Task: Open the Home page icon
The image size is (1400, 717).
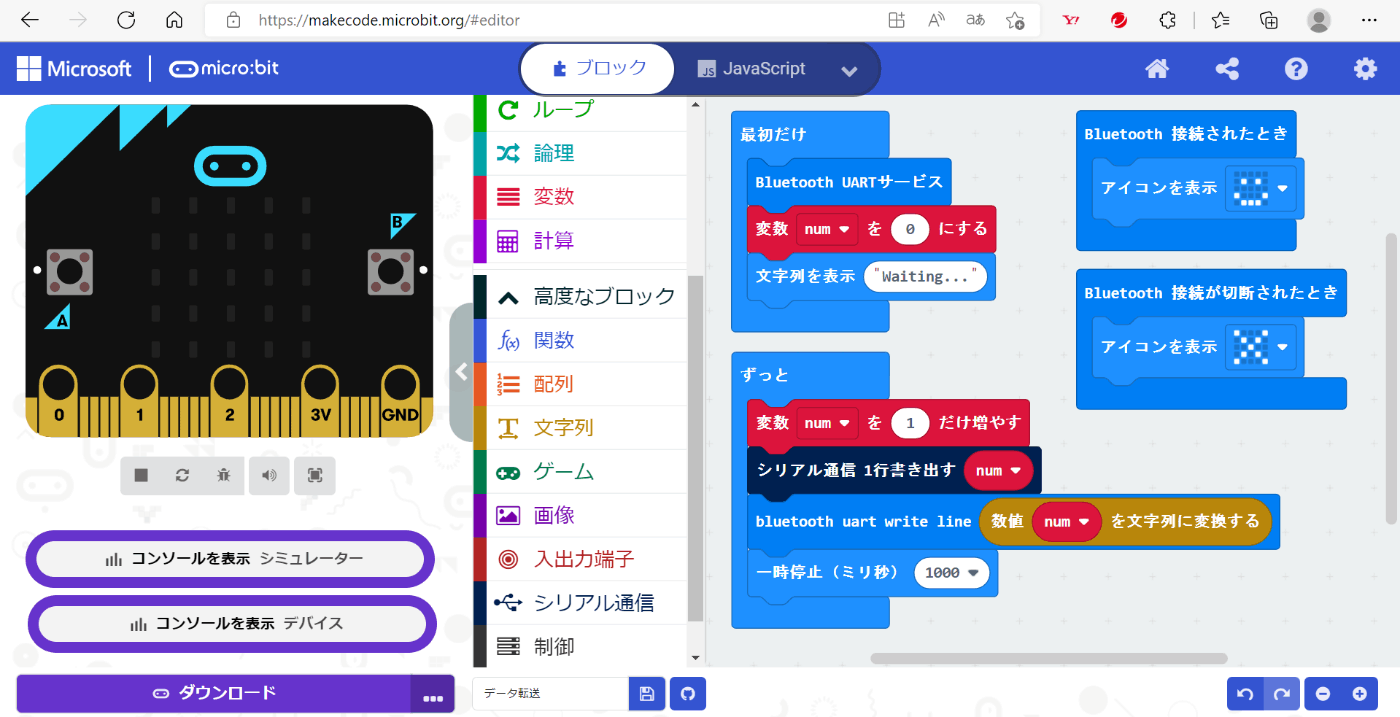Action: pyautogui.click(x=1157, y=69)
